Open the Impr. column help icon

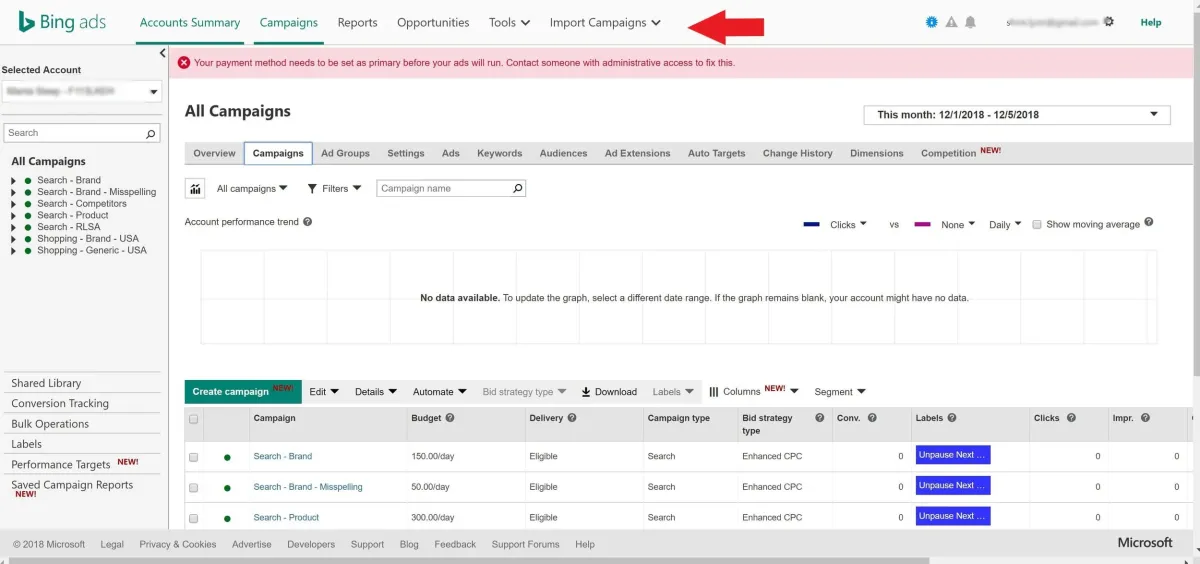point(1145,418)
